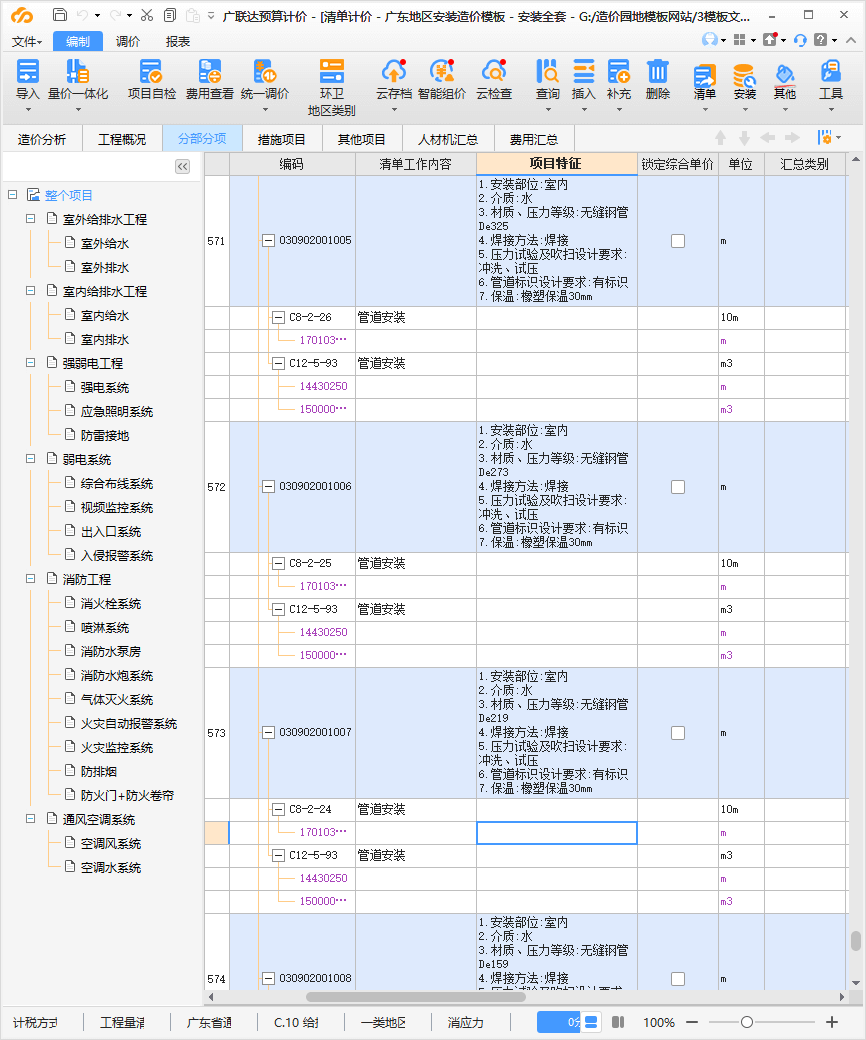Open 统一调价 unified price adjustment
This screenshot has height=1040, width=866.
click(x=265, y=72)
